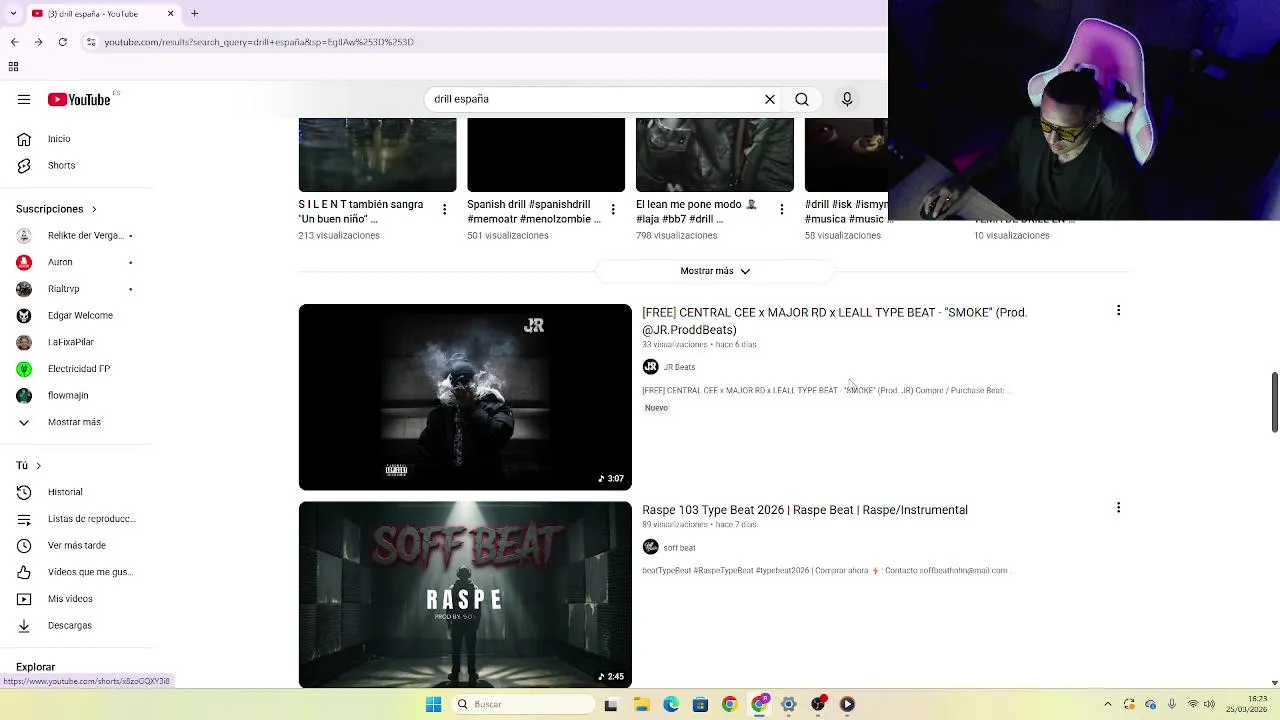Open the Electricidad FP channel avatar
The height and width of the screenshot is (720, 1280).
[x=24, y=369]
